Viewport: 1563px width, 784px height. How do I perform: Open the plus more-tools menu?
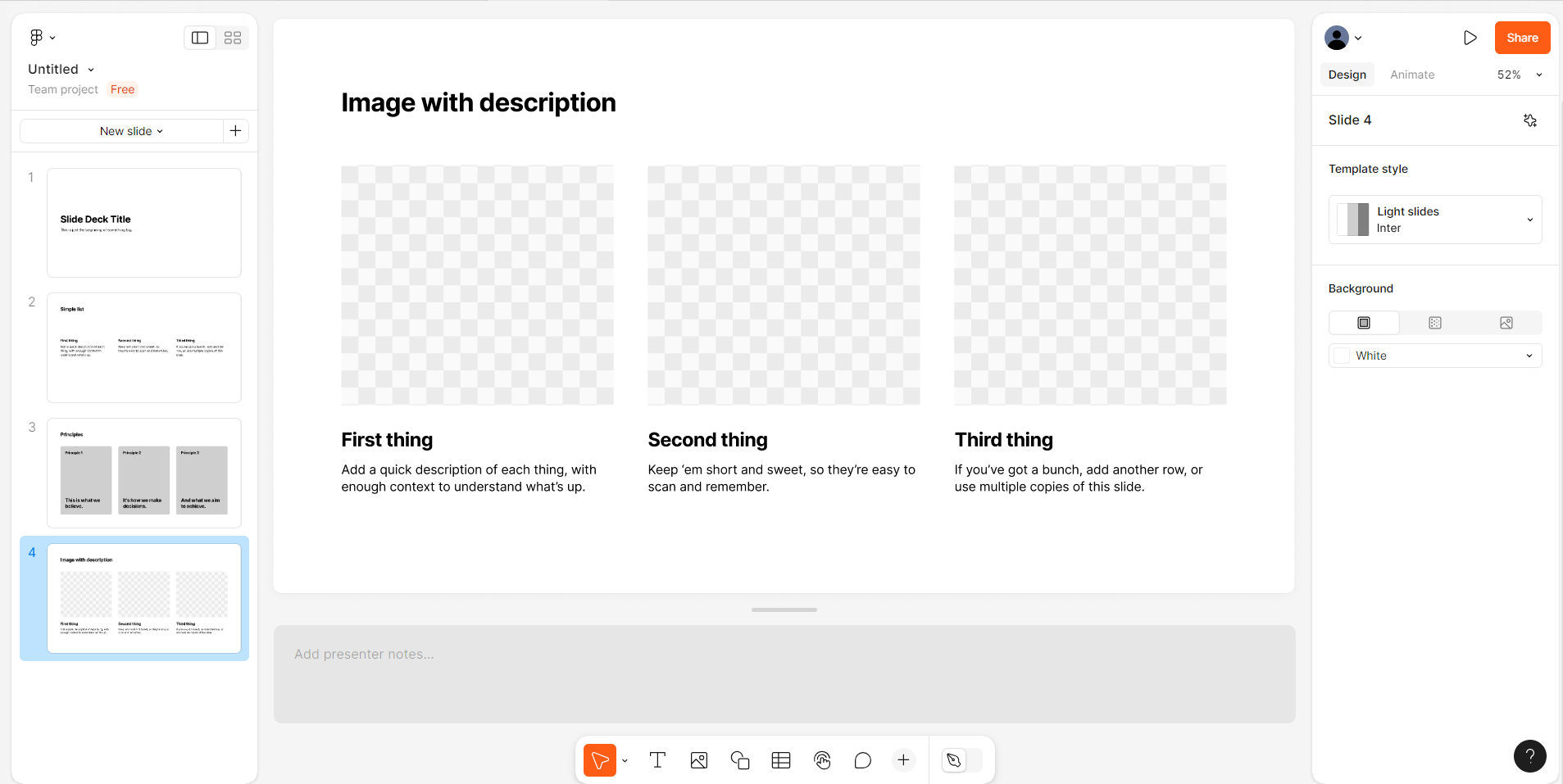click(x=903, y=760)
